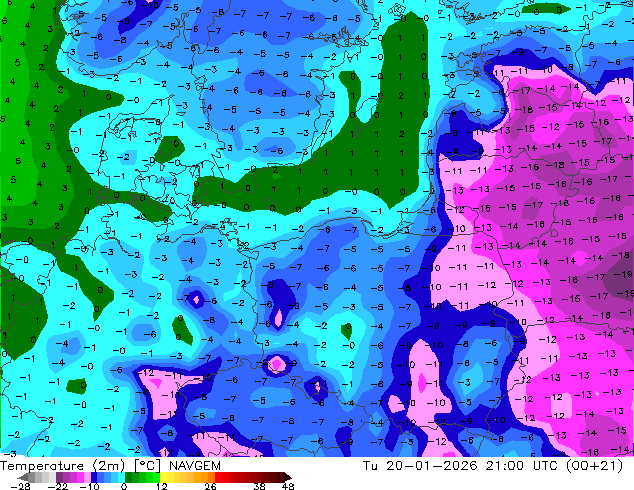The width and height of the screenshot is (634, 490).
Task: Click the '-28' legend scale label
Action: 20,486
